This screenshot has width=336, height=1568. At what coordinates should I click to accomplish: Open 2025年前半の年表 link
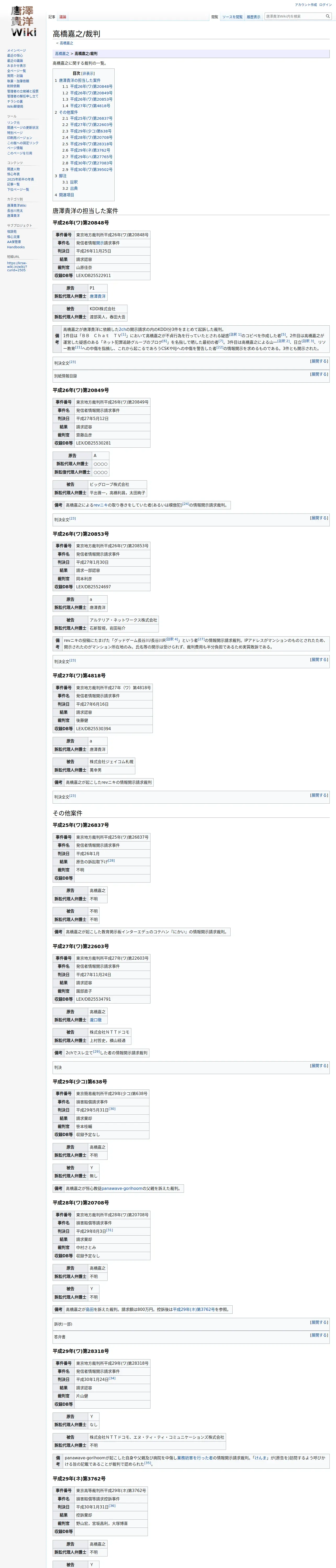pos(21,179)
